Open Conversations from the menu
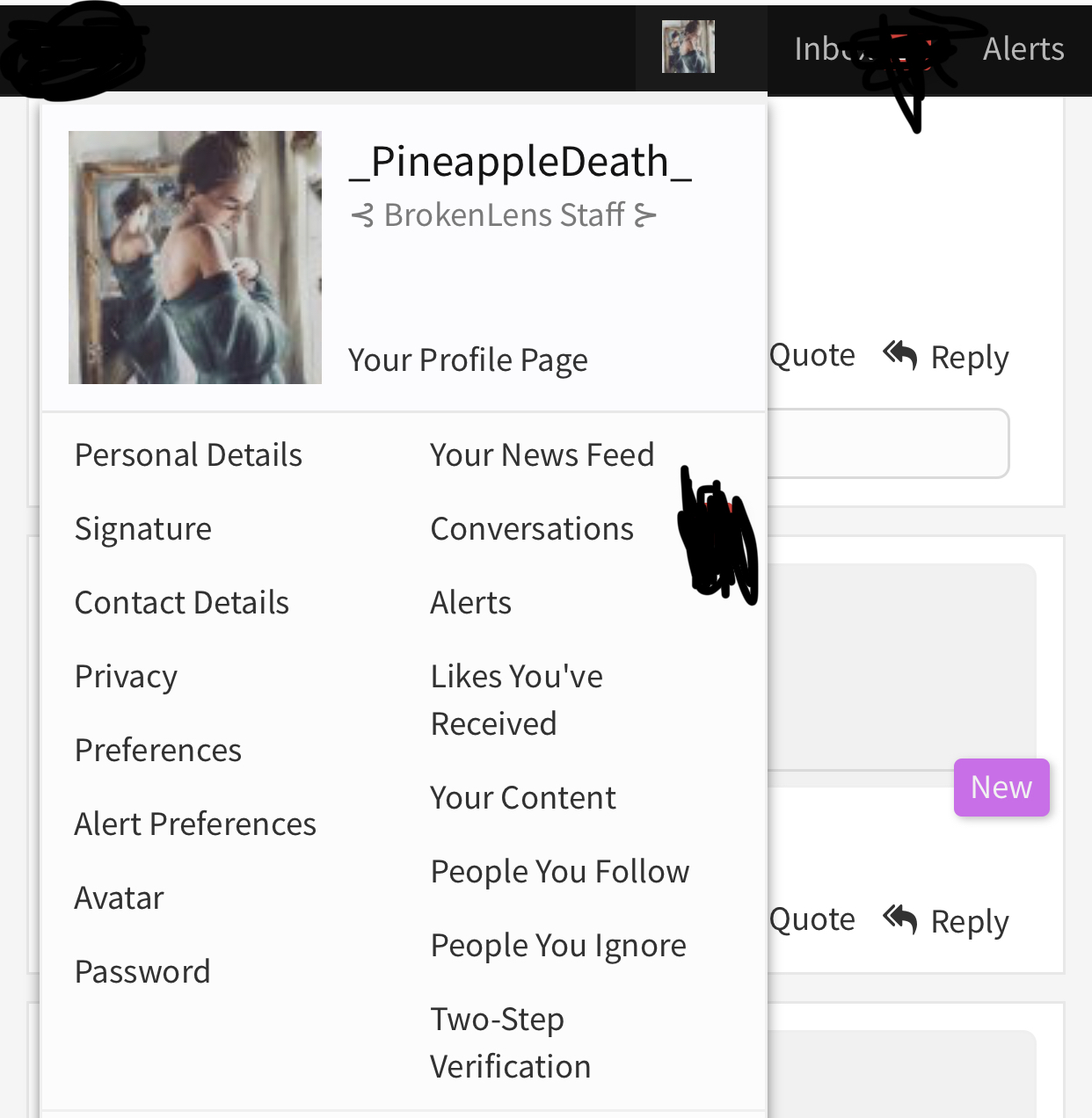This screenshot has height=1118, width=1092. click(532, 529)
